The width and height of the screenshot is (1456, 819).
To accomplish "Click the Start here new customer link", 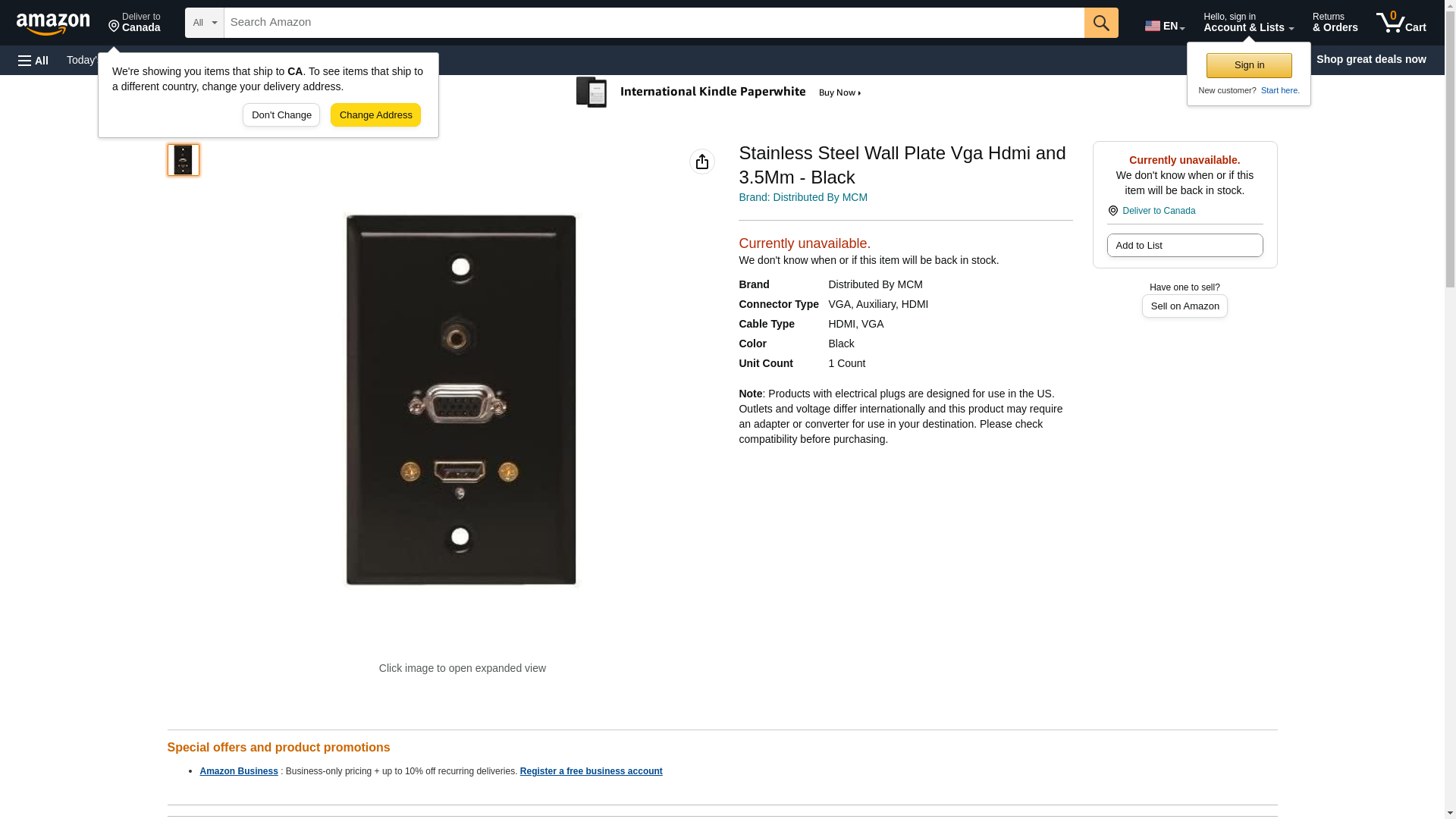I will pyautogui.click(x=1280, y=90).
